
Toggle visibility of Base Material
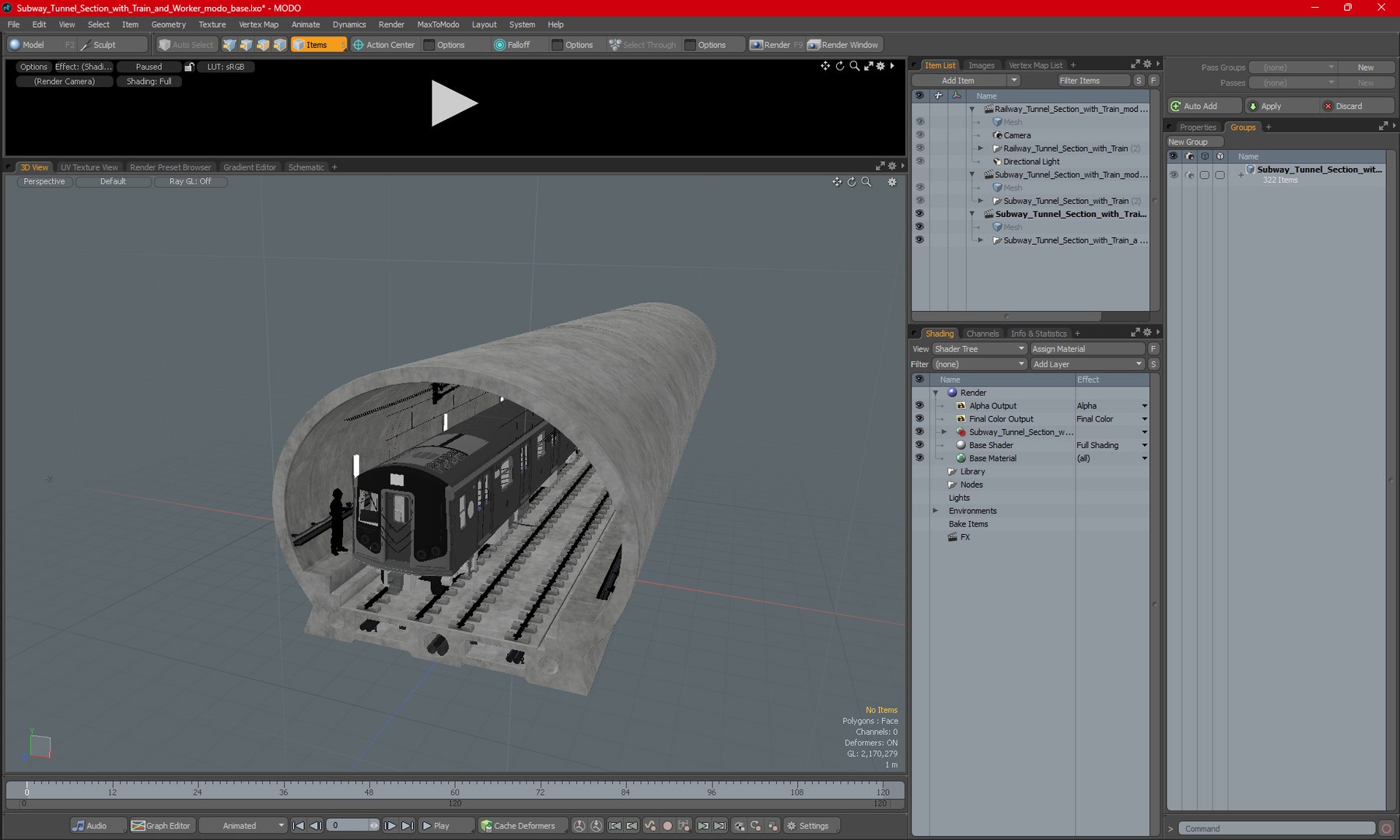919,459
